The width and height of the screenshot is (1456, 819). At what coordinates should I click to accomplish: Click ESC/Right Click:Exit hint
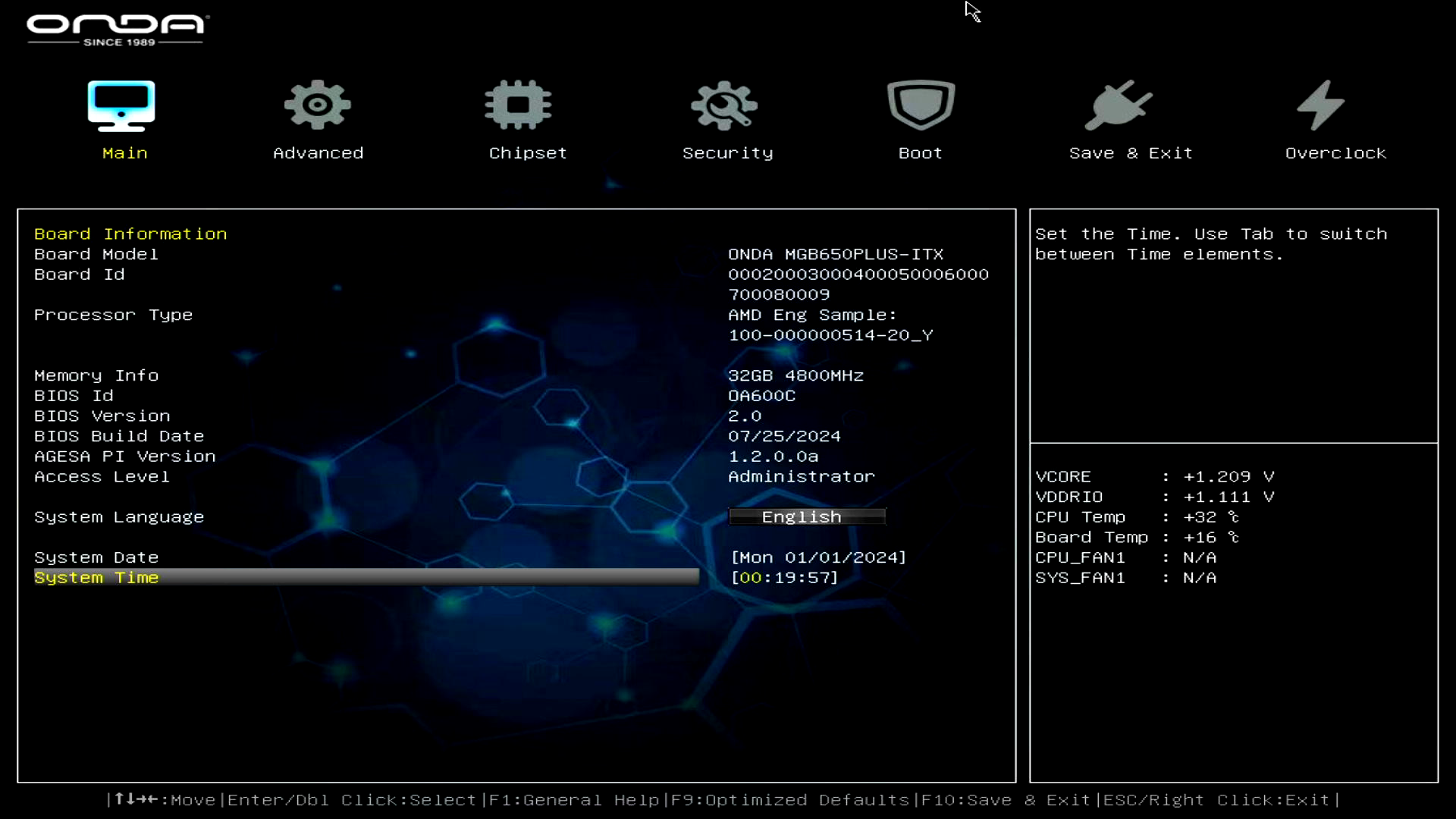(x=1216, y=800)
